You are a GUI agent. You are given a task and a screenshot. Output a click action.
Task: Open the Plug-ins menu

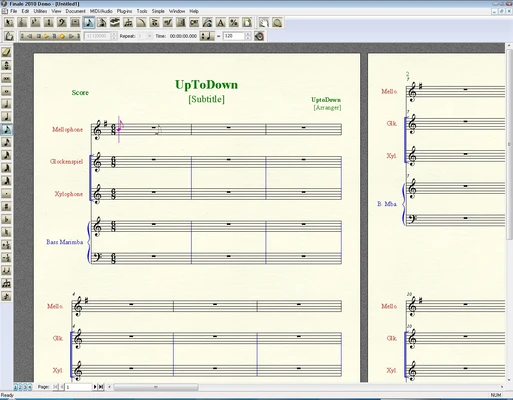tap(124, 11)
